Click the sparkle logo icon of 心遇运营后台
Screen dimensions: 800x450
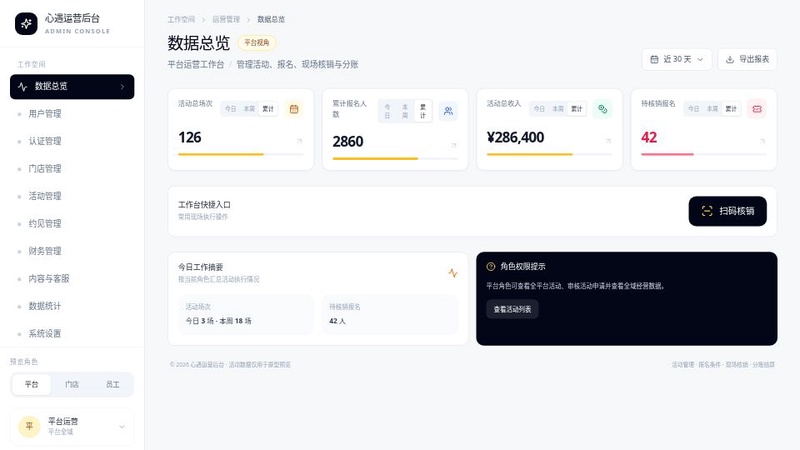(26, 23)
